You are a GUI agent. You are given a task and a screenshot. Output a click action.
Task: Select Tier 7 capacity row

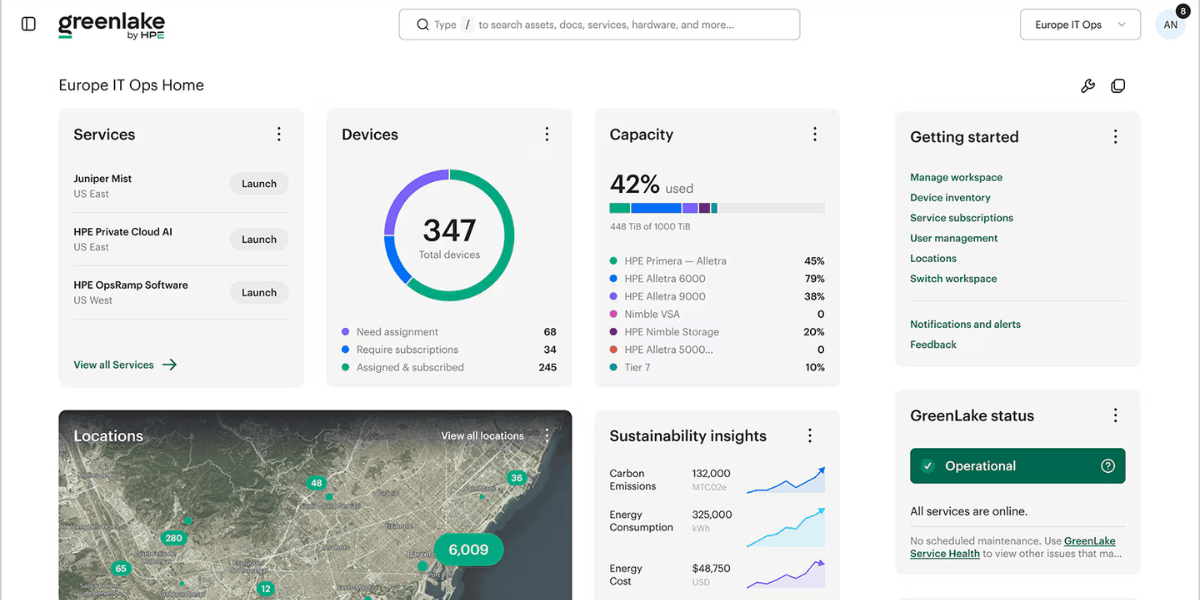click(717, 367)
